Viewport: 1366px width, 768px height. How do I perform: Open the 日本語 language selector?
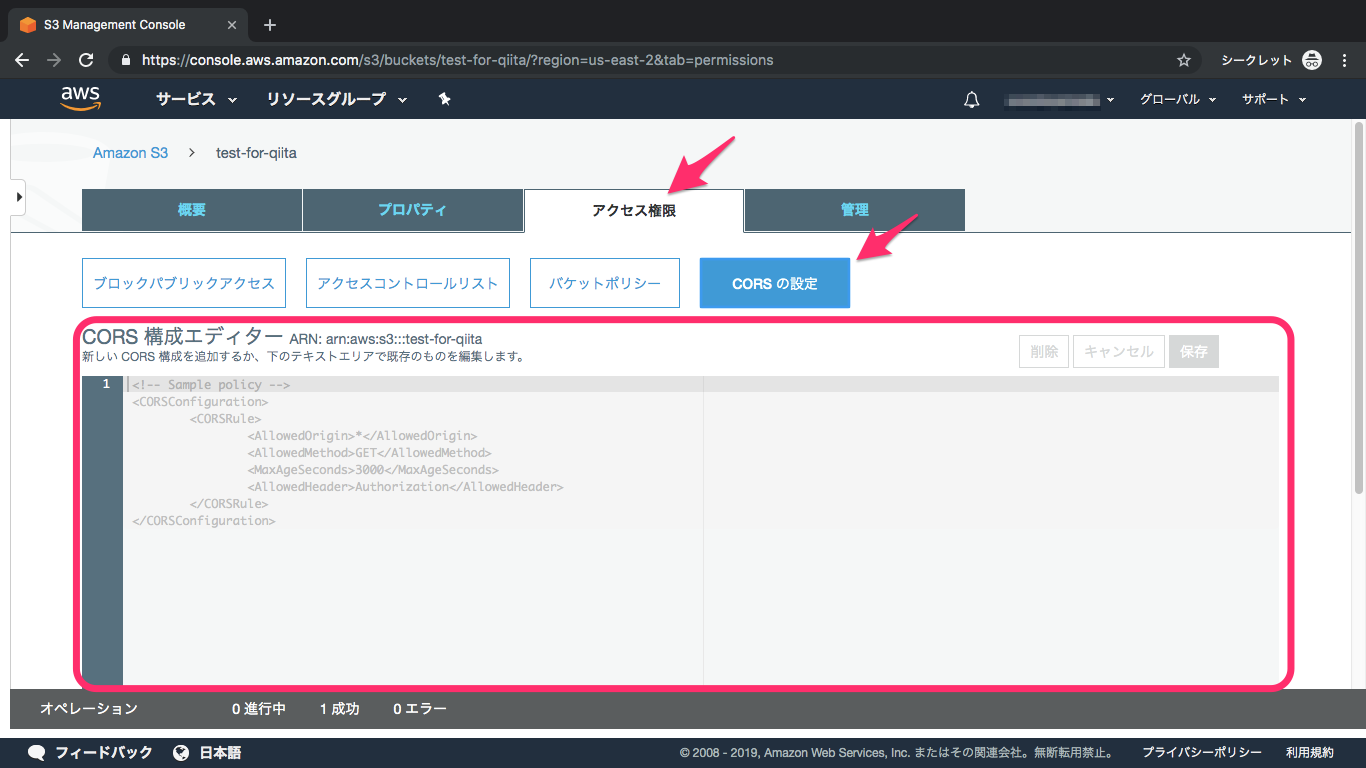click(220, 752)
